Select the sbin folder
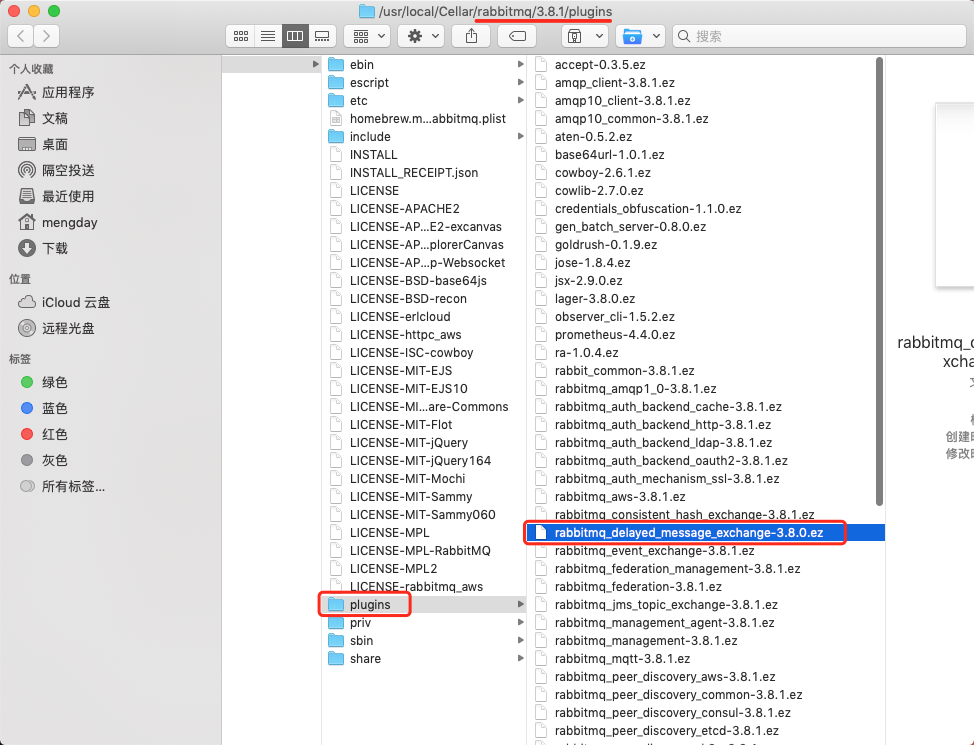This screenshot has width=974, height=745. coord(424,641)
